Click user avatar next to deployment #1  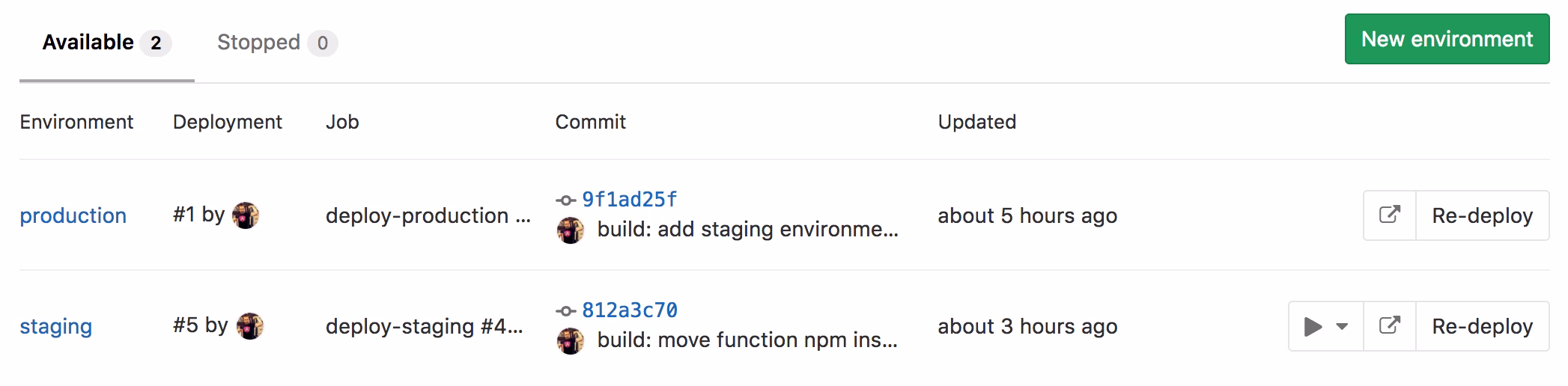tap(246, 215)
